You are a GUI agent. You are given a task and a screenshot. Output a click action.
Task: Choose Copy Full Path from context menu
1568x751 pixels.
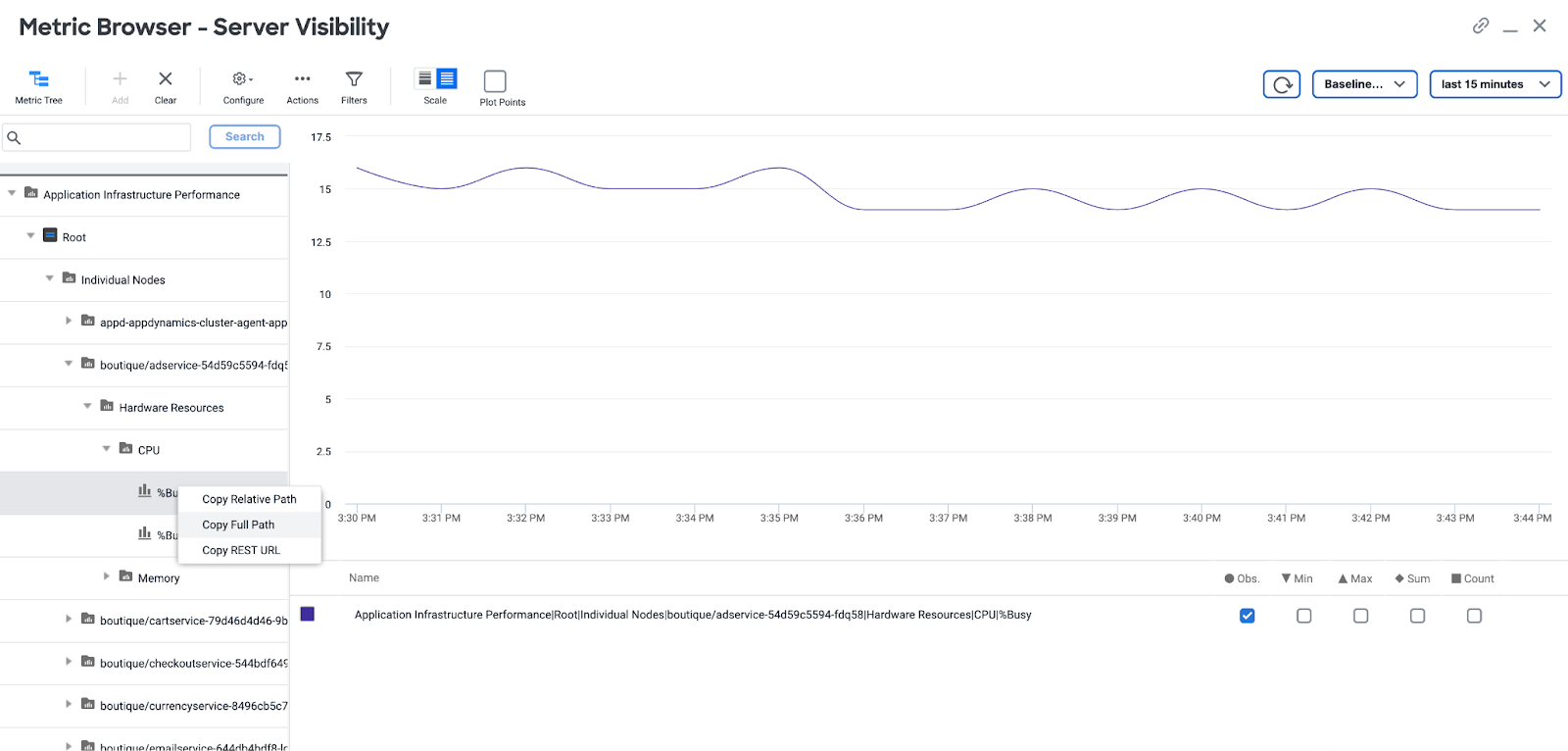coord(238,525)
